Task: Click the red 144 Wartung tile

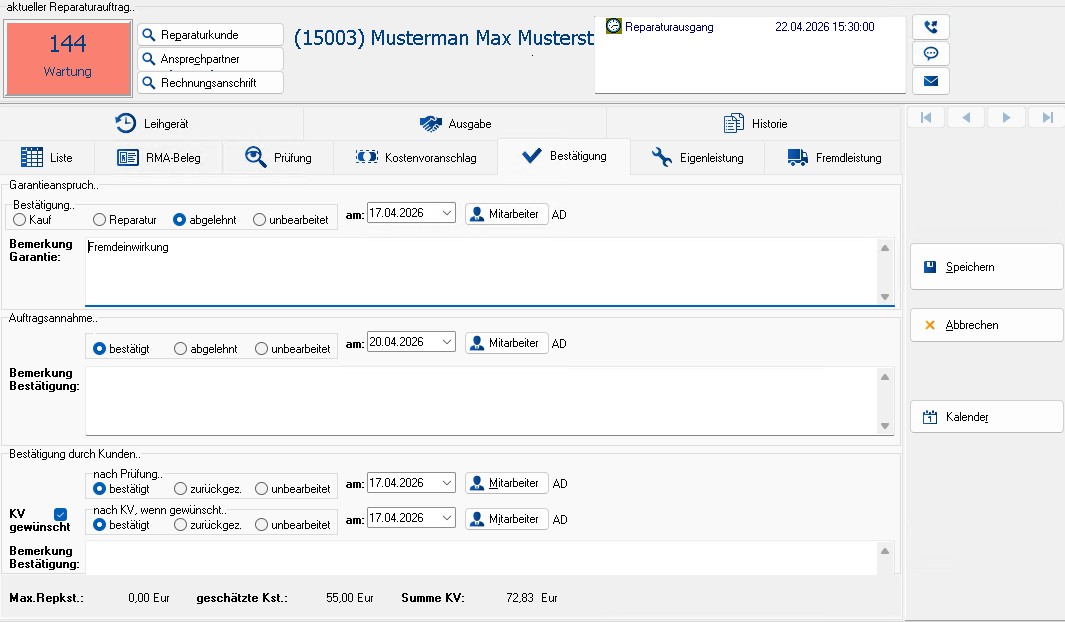Action: pos(68,58)
